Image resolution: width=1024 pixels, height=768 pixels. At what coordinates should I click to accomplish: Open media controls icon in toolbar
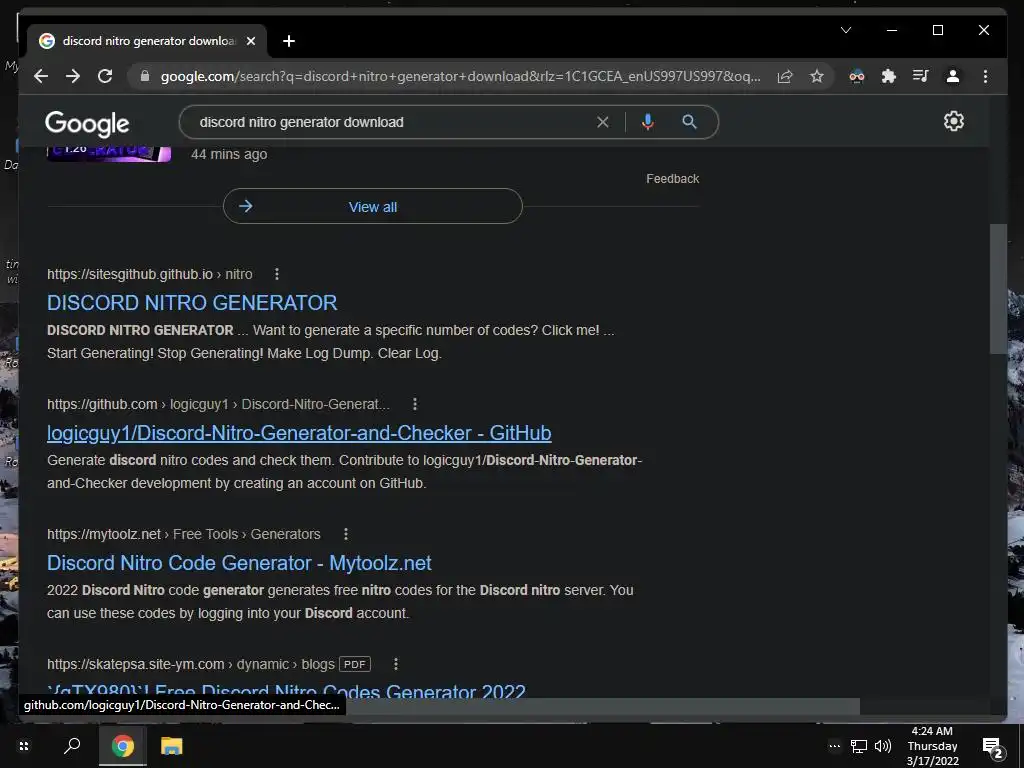921,76
